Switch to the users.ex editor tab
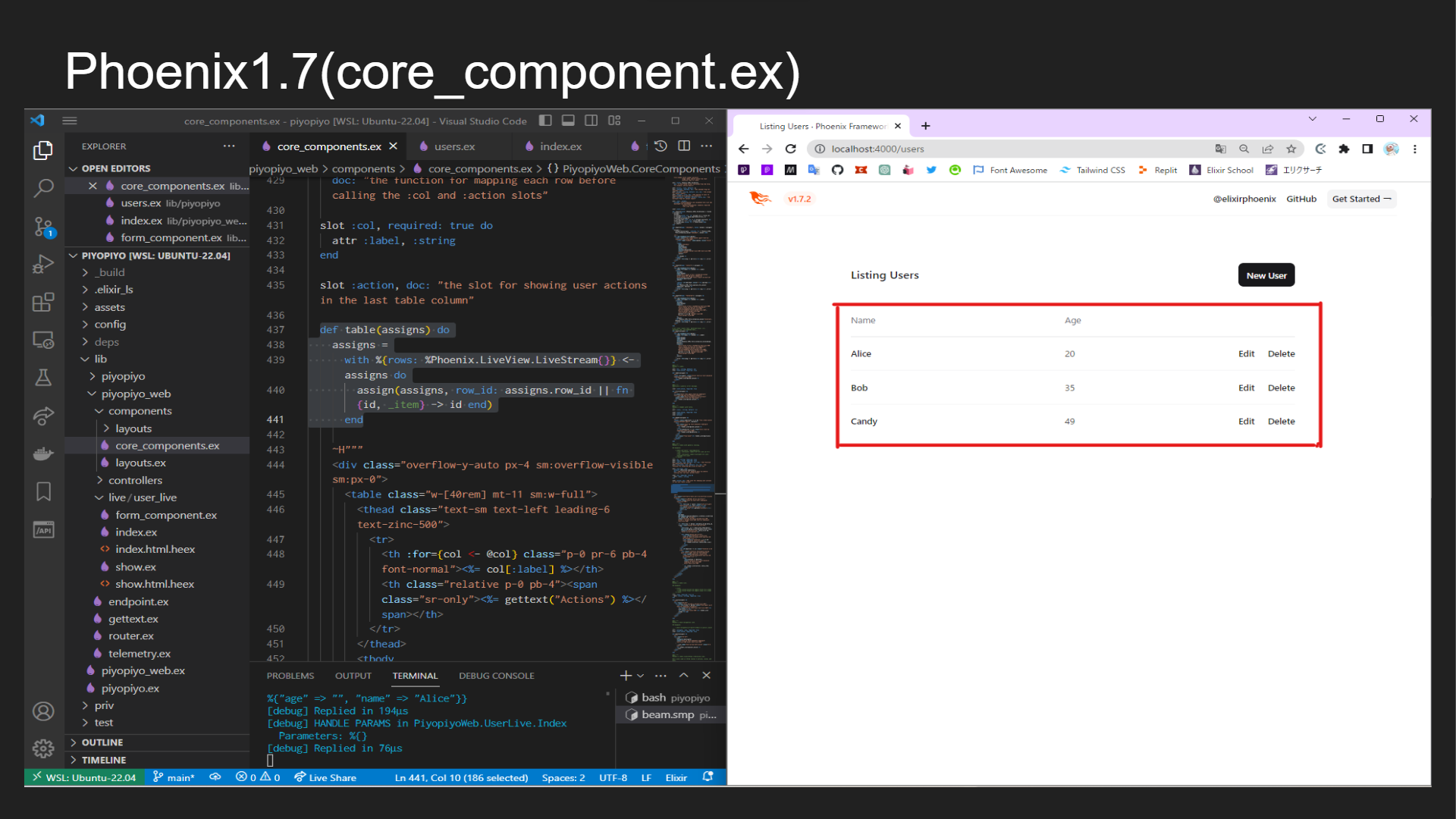This screenshot has height=819, width=1456. (454, 146)
